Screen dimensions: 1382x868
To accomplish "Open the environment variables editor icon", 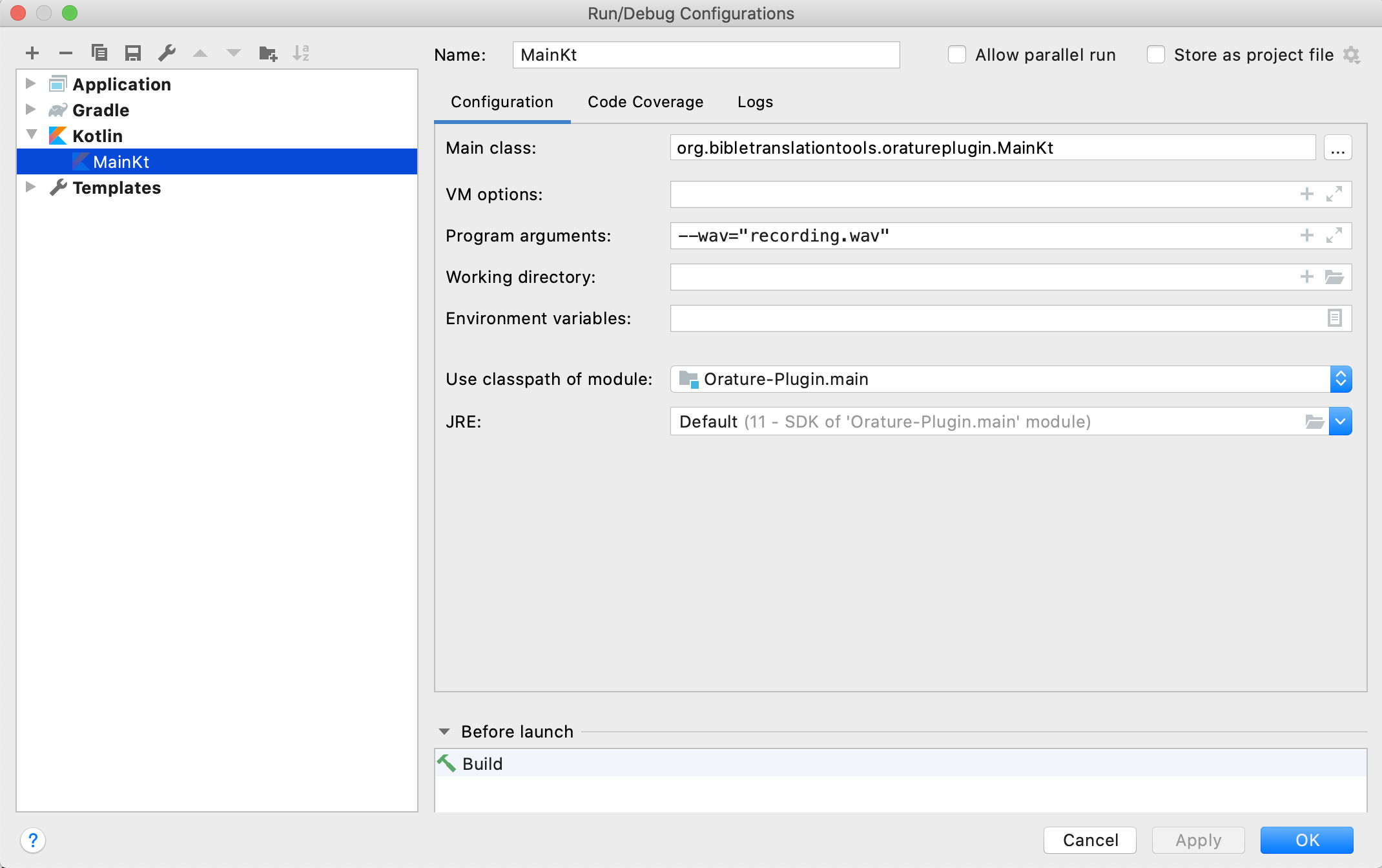I will (1334, 318).
